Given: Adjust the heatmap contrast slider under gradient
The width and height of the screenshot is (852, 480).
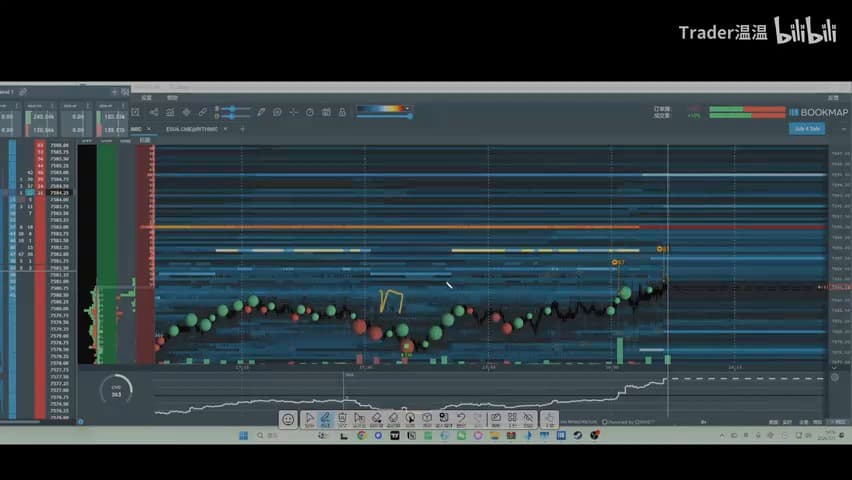Looking at the screenshot, I should coord(384,116).
